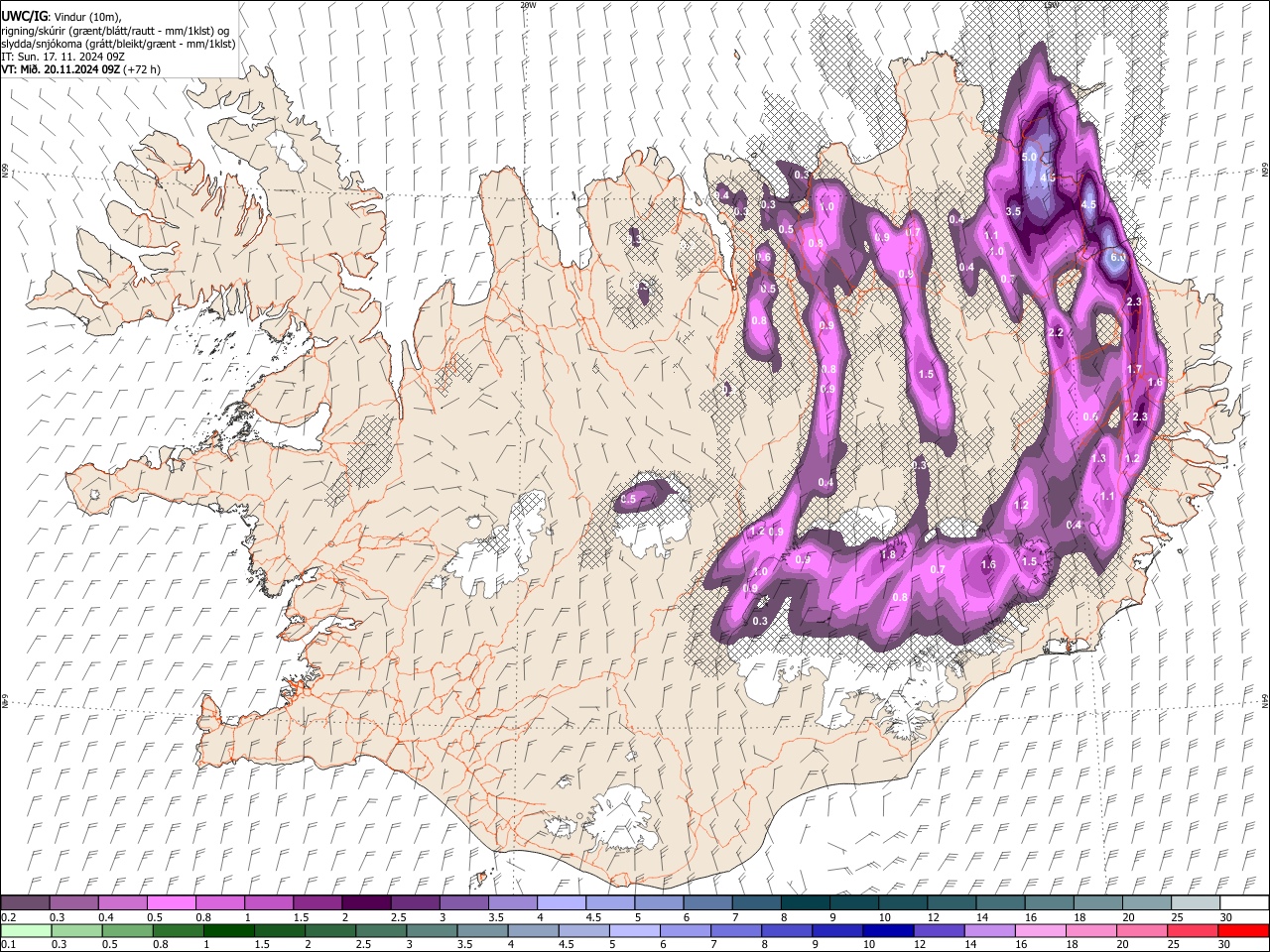The image size is (1270, 952).
Task: Pick the bright magenta snow swatch between 0.5 and 0.8
Action: tap(171, 903)
